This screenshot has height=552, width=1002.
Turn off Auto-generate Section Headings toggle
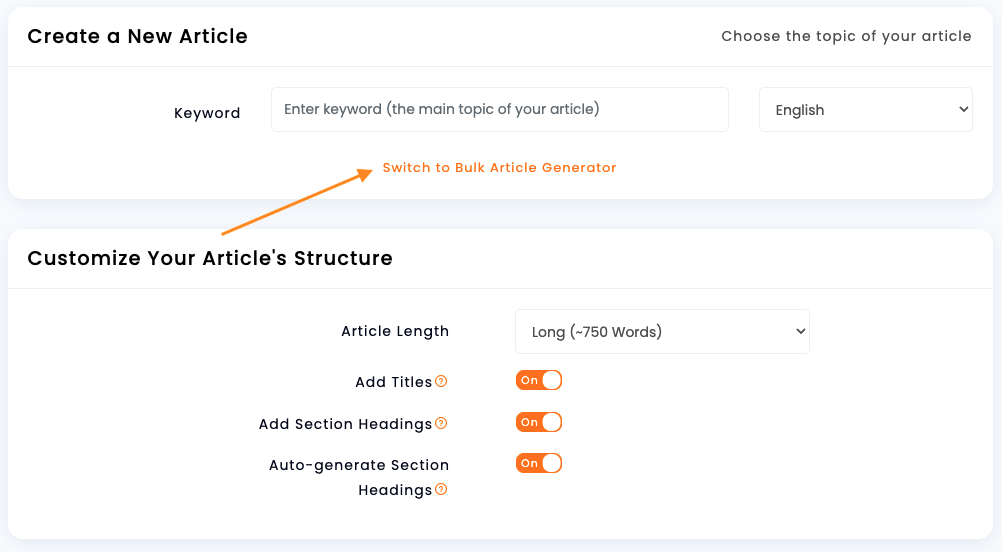(x=539, y=463)
